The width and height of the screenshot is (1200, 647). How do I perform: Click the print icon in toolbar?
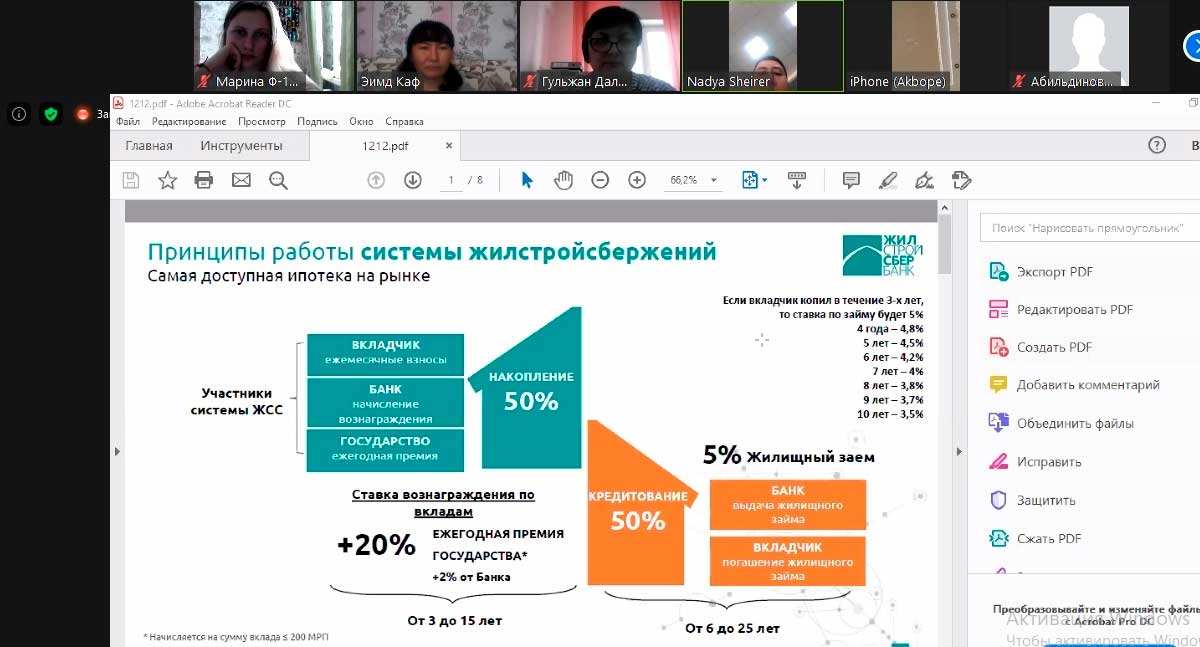(204, 180)
